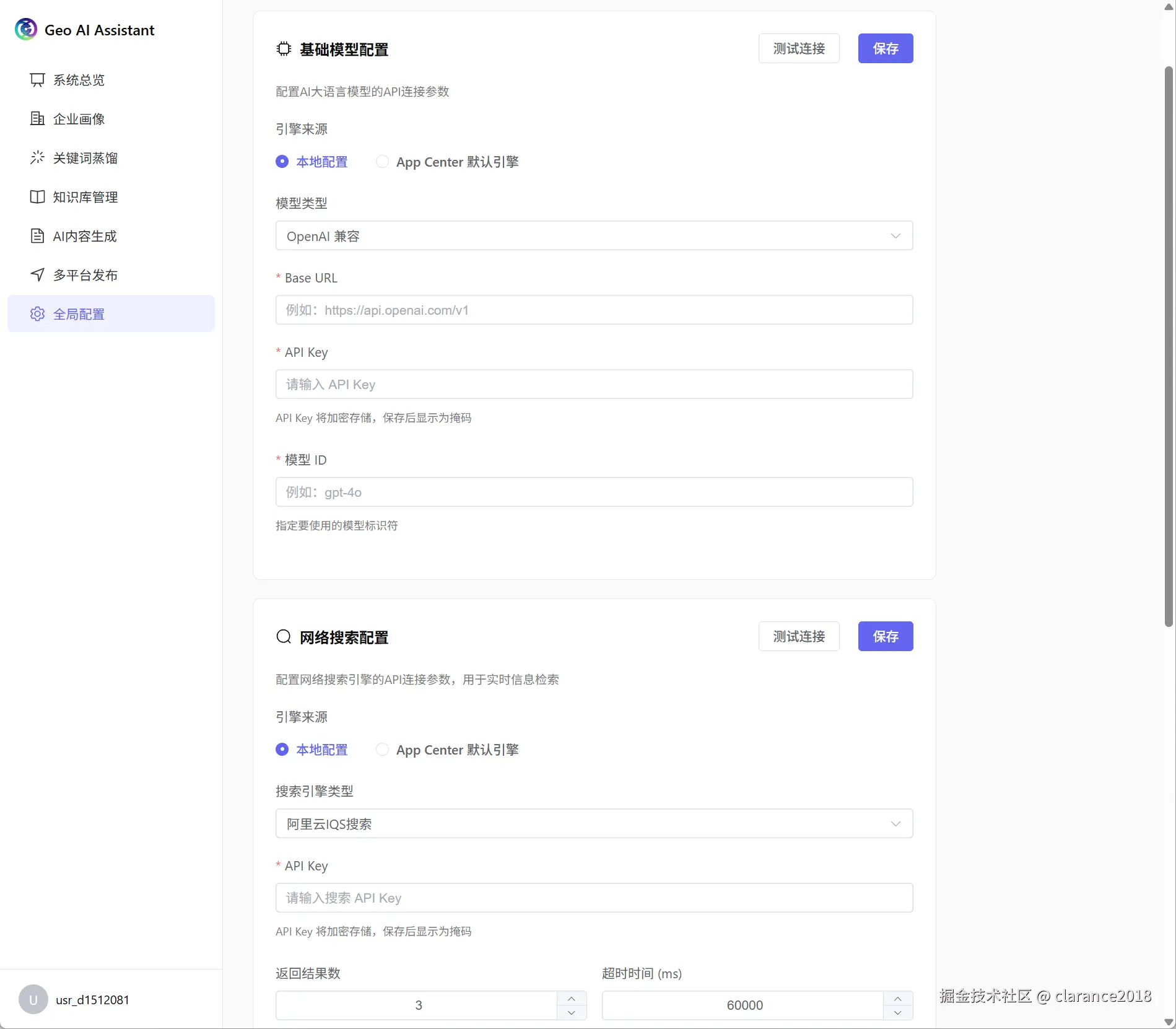
Task: Click chevron arrow of 模型类型 select
Action: 895,236
